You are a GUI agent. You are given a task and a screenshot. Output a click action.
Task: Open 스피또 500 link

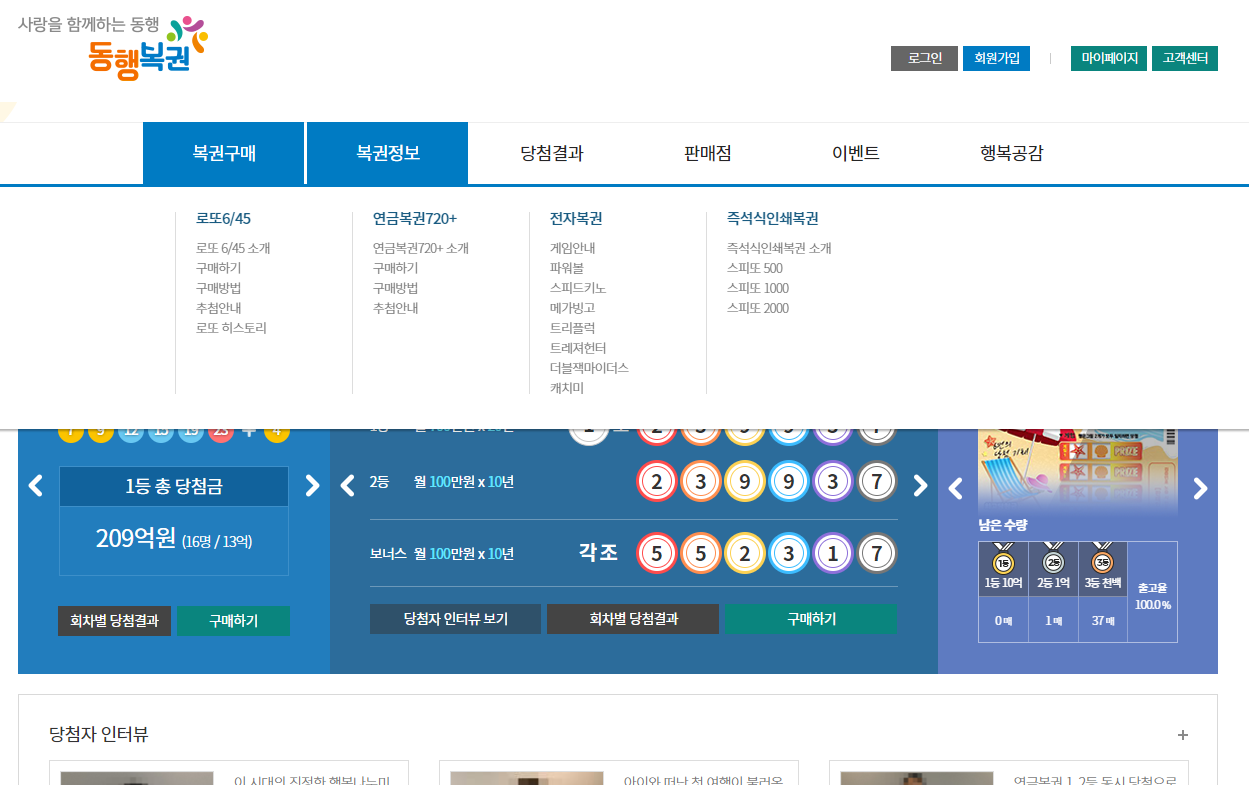tap(755, 268)
